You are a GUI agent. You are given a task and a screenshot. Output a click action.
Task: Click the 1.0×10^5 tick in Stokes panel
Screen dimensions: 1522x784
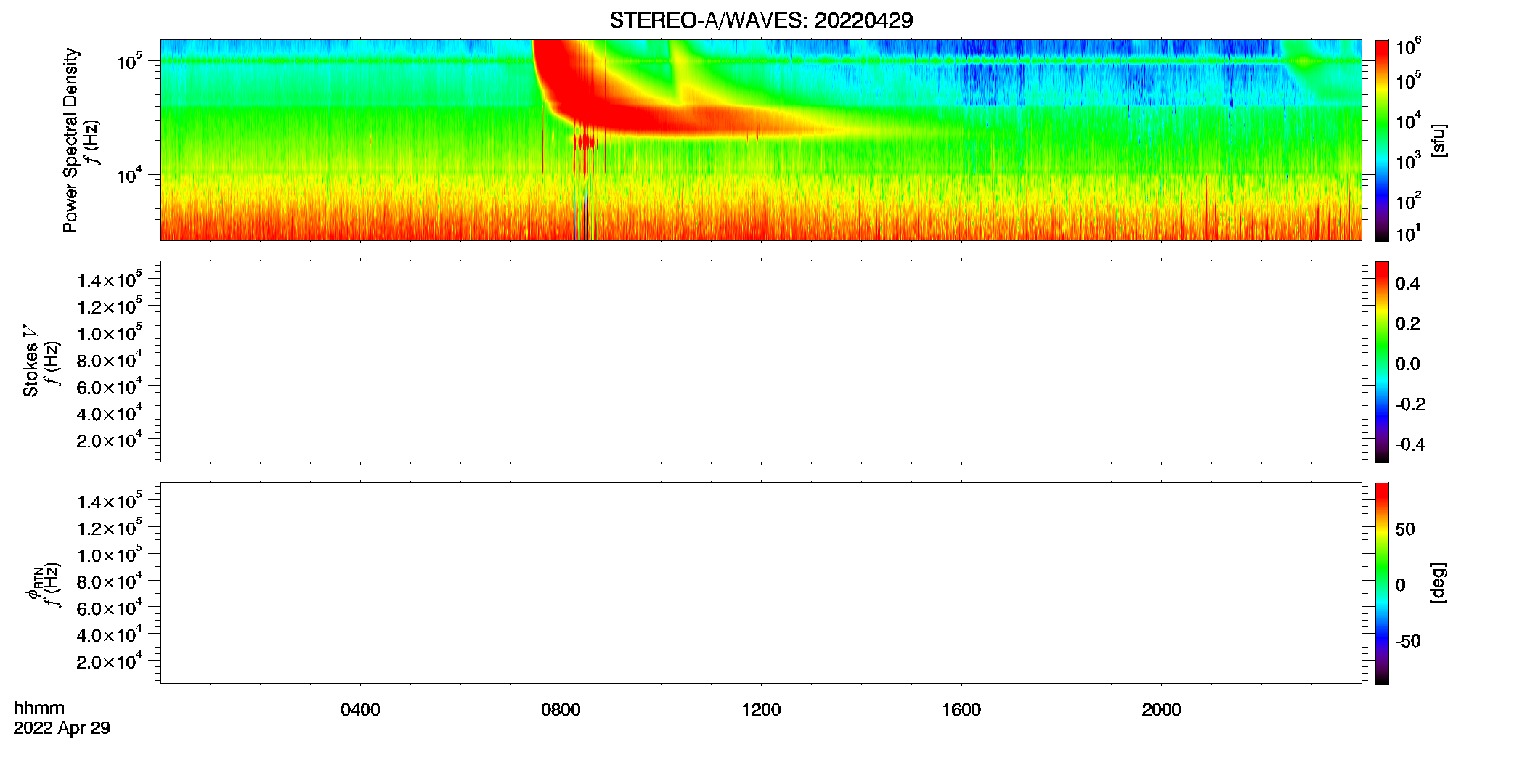click(x=110, y=333)
